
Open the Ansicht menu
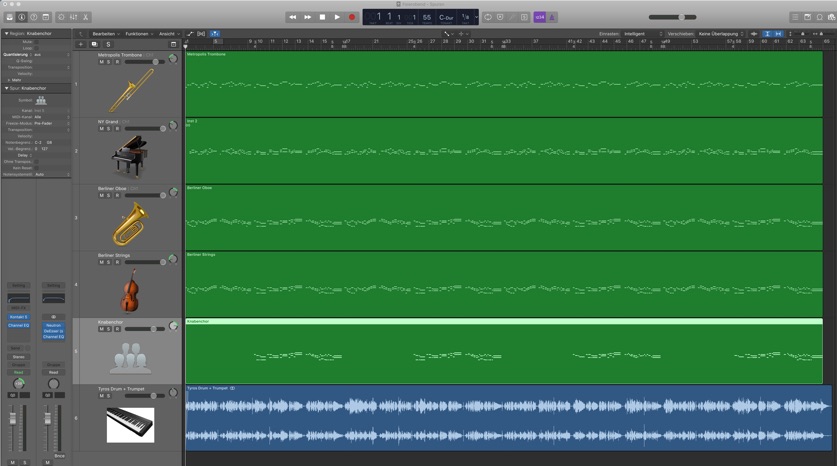point(169,34)
